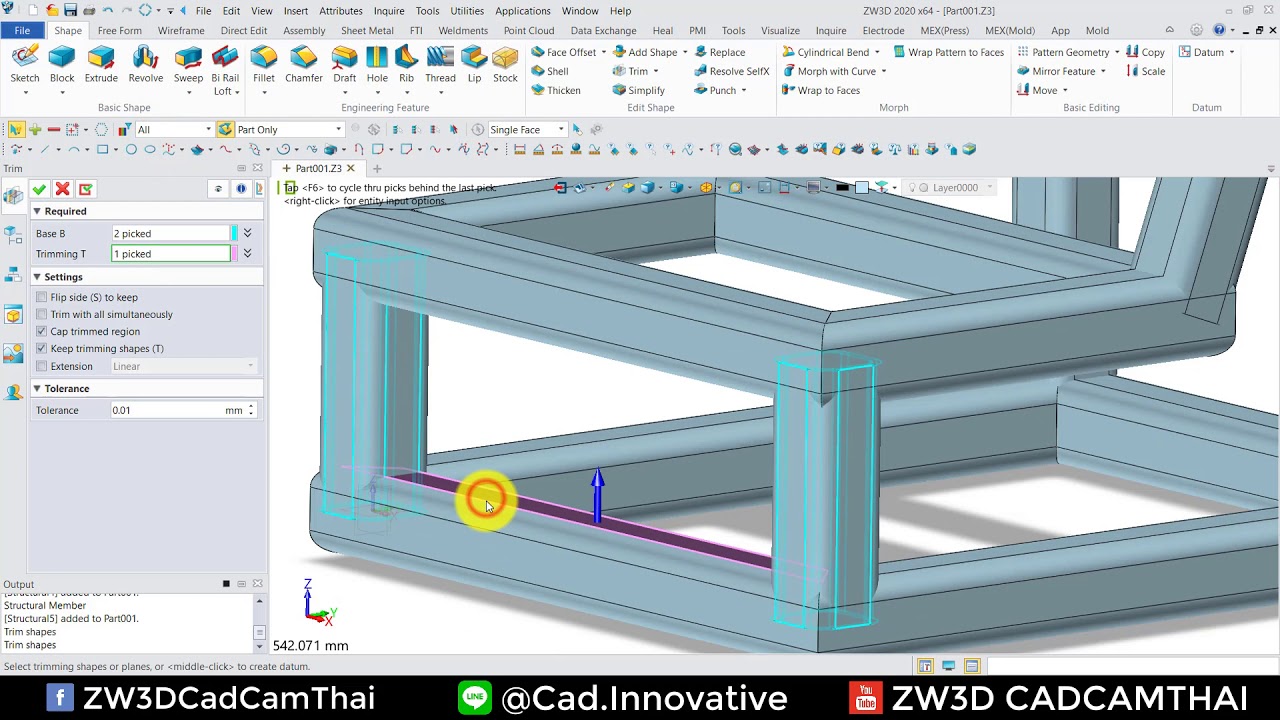The image size is (1280, 720).
Task: Click the Shell tool
Action: coord(550,71)
